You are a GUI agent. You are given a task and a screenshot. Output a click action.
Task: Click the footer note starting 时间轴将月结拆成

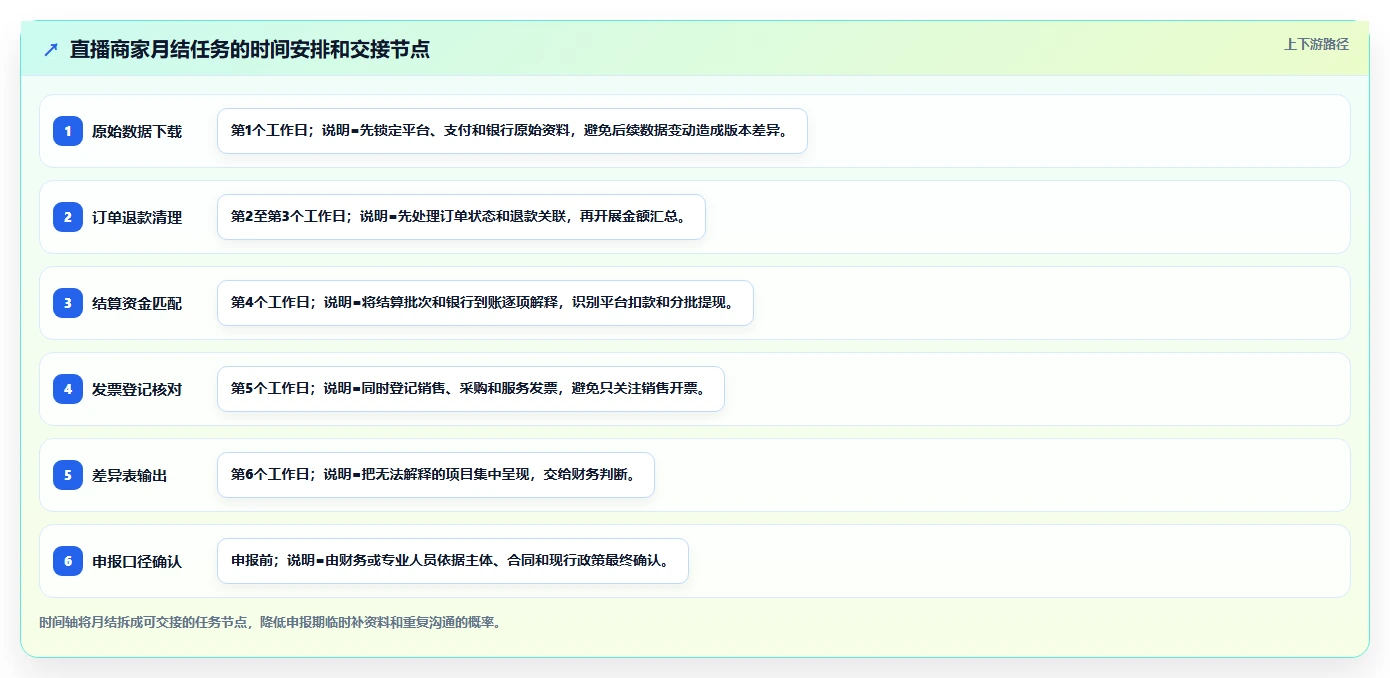270,622
